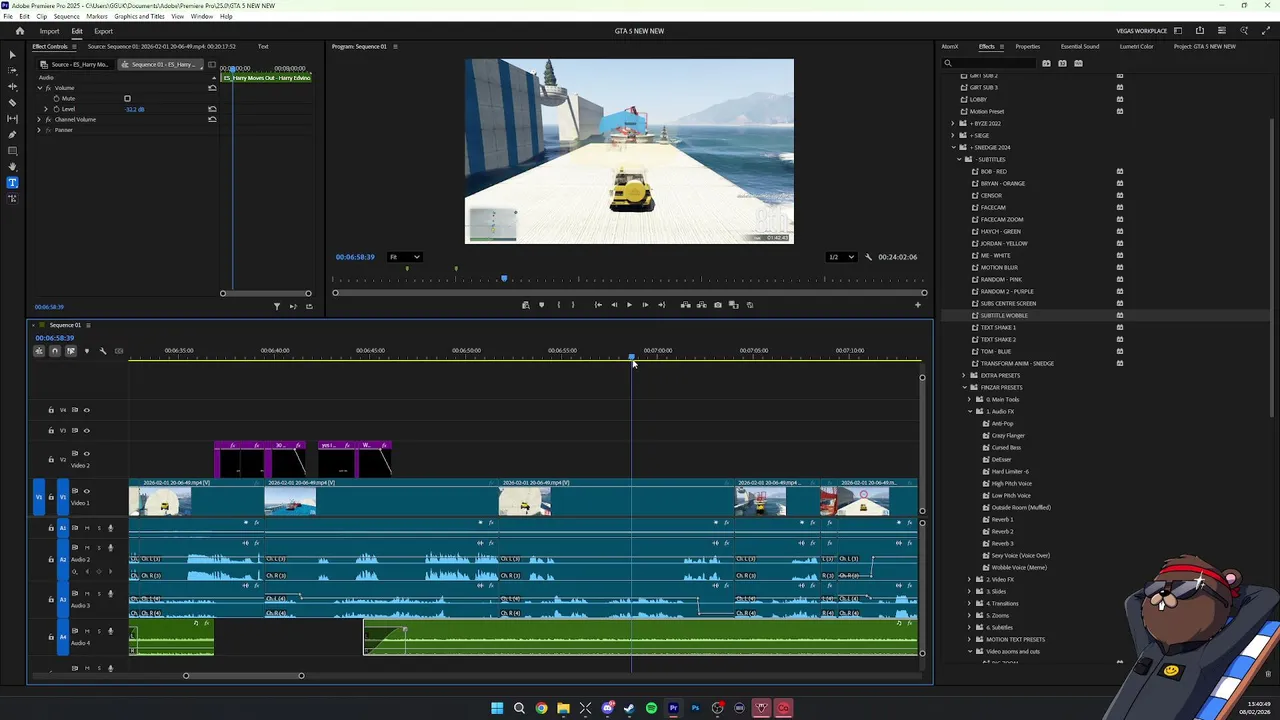The height and width of the screenshot is (720, 1280).
Task: Click the Play button in Program monitor
Action: pyautogui.click(x=629, y=305)
